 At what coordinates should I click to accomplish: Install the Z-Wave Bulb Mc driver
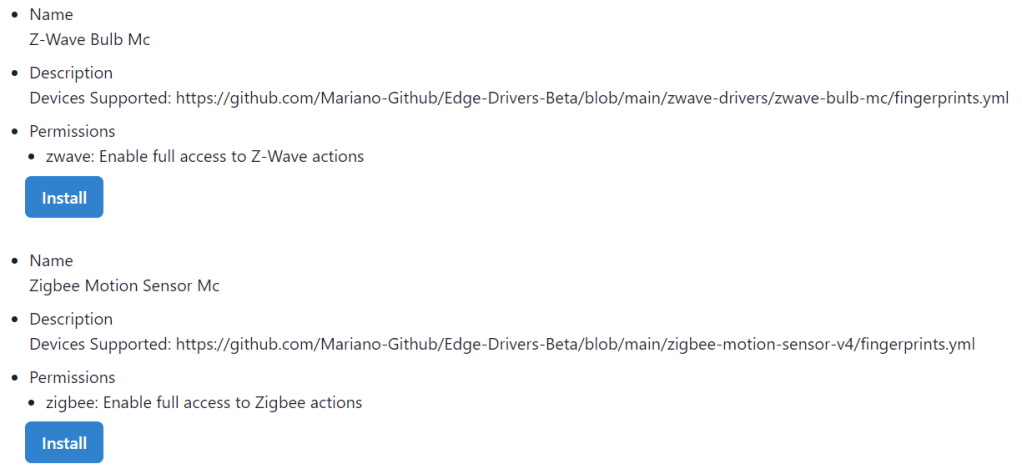pos(64,198)
